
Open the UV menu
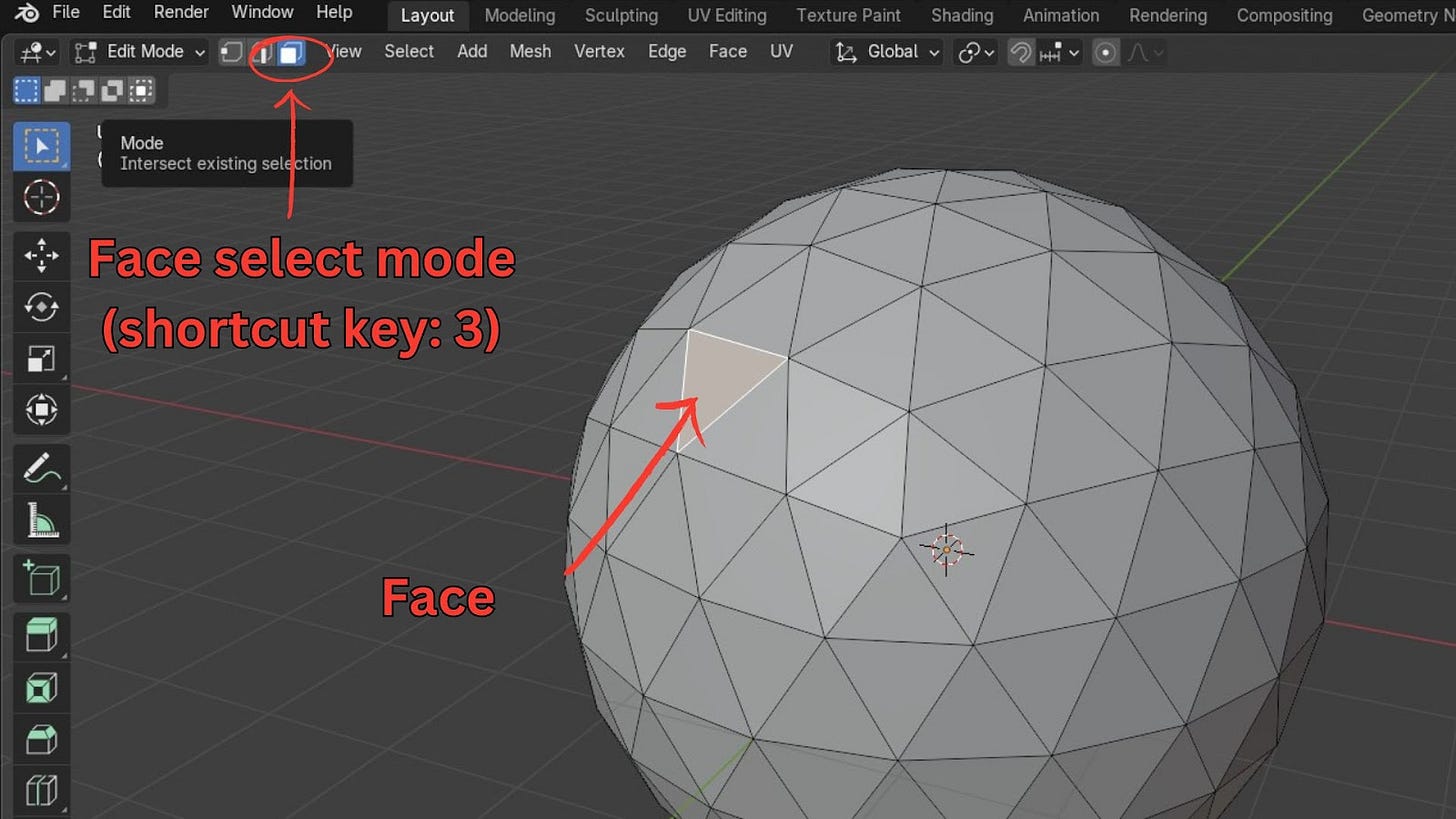782,52
